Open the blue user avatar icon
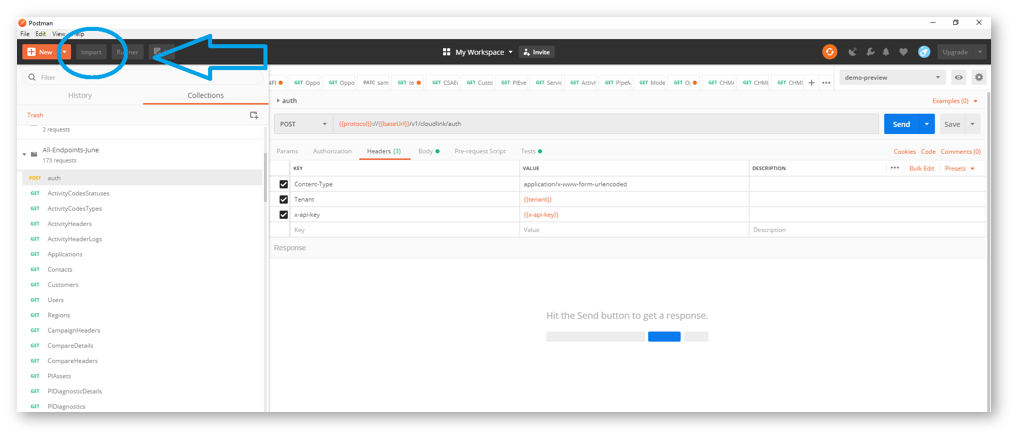The width and height of the screenshot is (1017, 438). click(924, 52)
